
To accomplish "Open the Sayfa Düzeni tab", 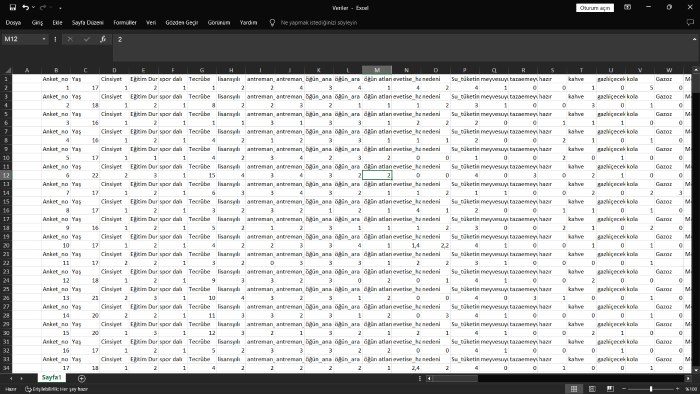I will (88, 22).
